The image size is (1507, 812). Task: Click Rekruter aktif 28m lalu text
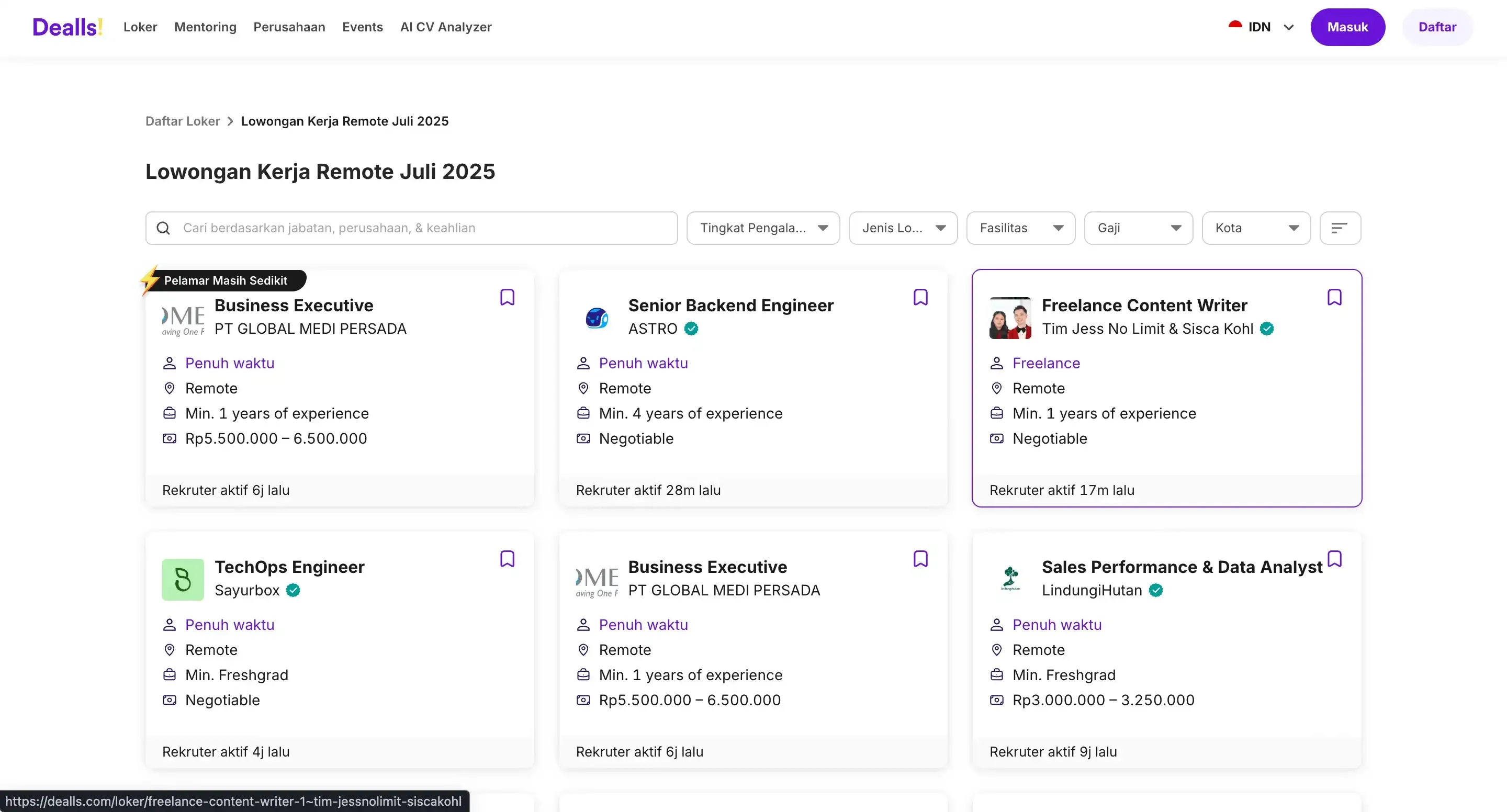pos(648,490)
